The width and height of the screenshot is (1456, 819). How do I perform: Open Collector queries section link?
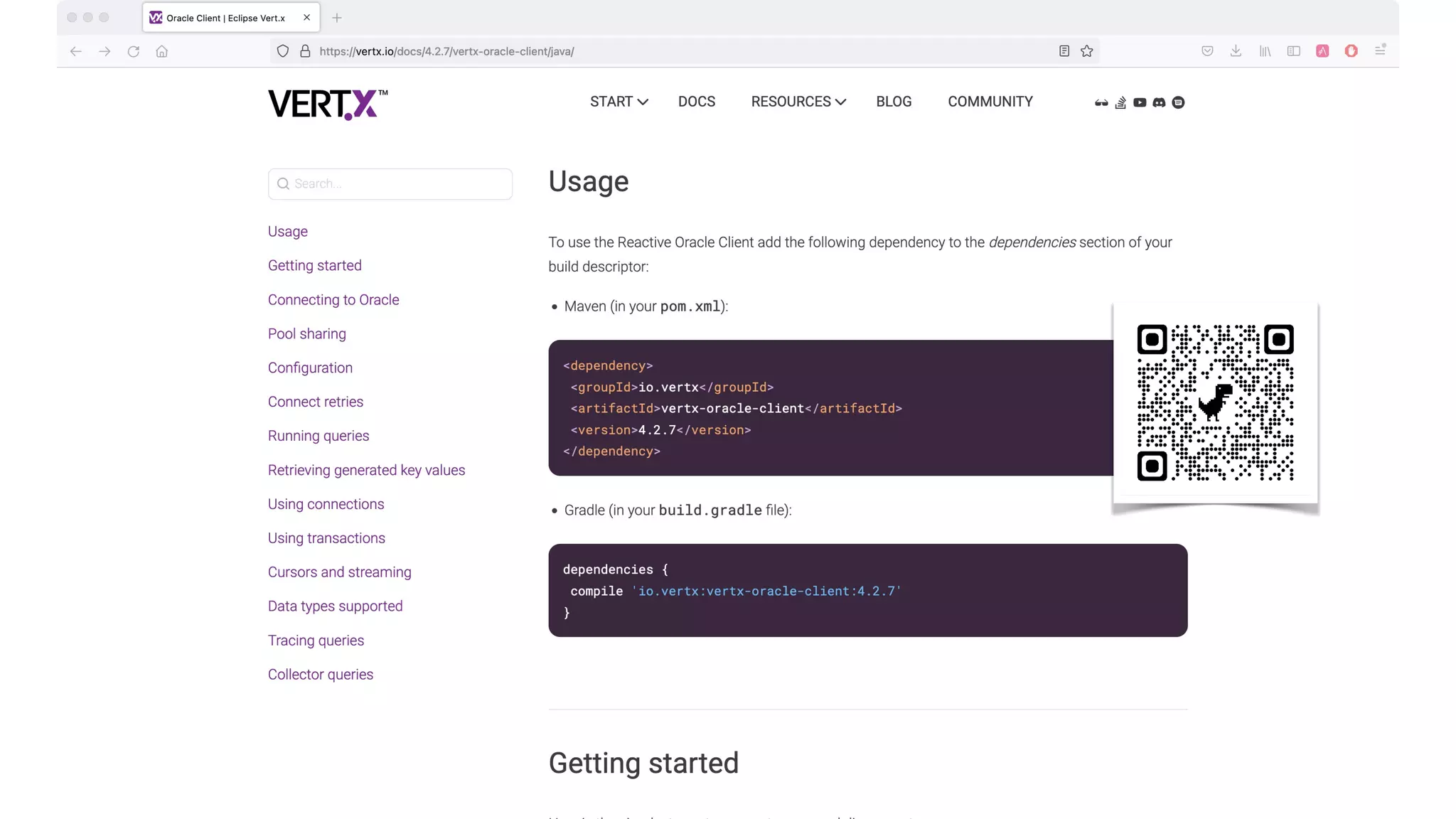click(321, 675)
